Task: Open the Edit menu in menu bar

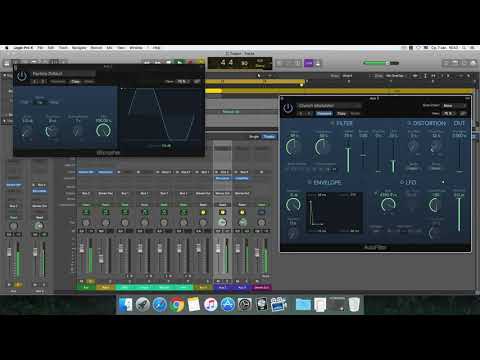Action: point(51,48)
